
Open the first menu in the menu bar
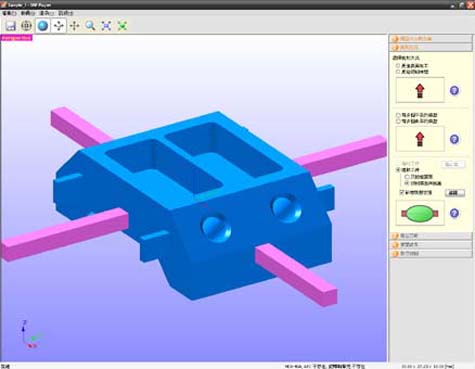click(9, 13)
